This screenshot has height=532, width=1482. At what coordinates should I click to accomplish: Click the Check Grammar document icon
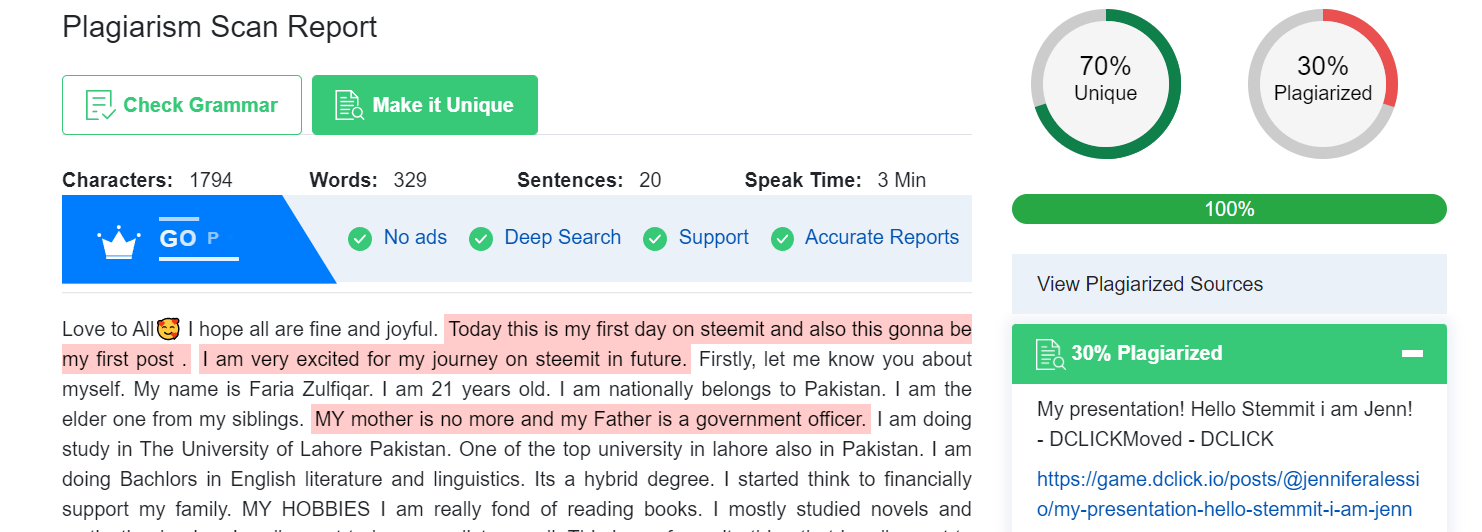coord(101,105)
